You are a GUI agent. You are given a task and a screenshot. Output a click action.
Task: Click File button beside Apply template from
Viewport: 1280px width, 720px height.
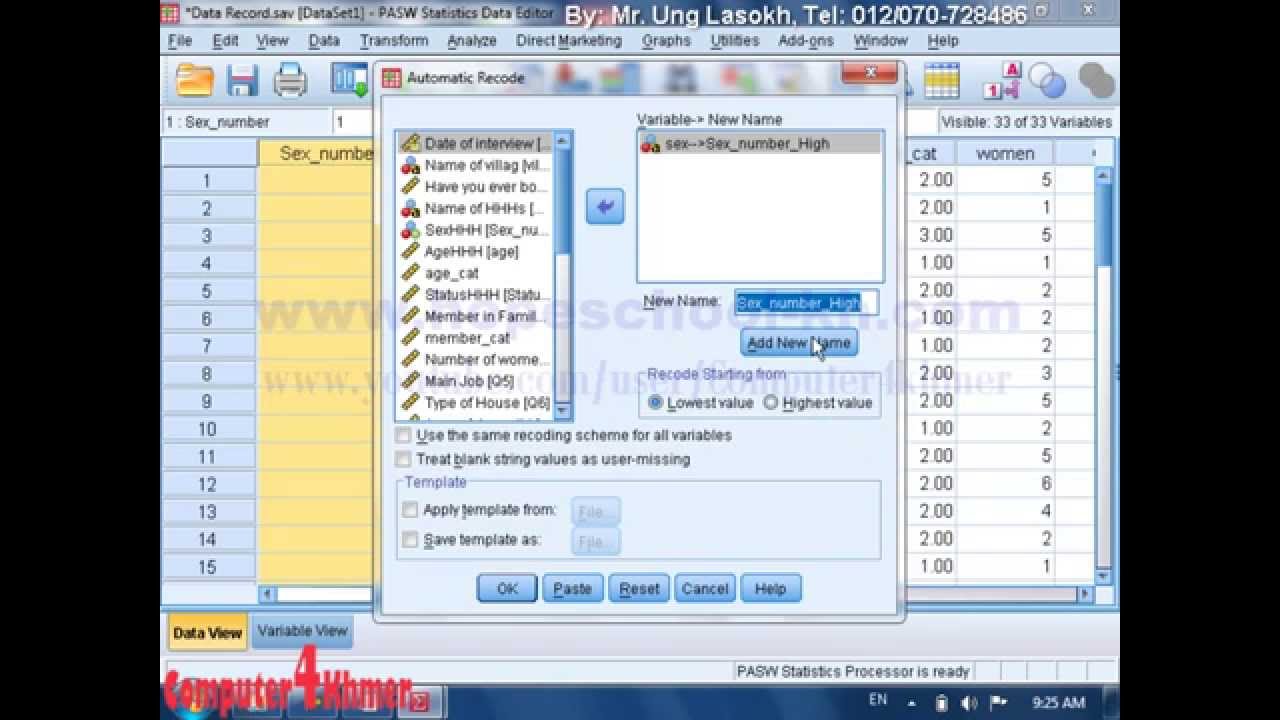tap(595, 512)
